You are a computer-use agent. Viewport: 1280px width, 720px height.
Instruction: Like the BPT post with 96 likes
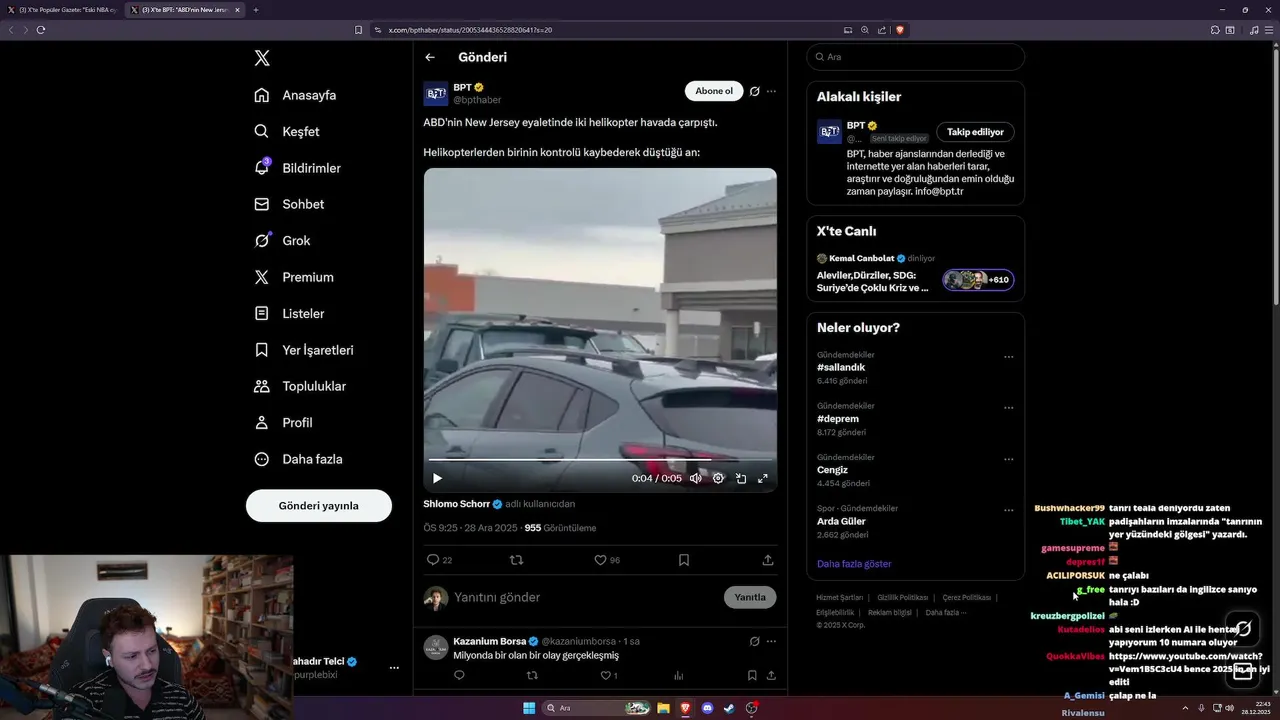click(600, 560)
